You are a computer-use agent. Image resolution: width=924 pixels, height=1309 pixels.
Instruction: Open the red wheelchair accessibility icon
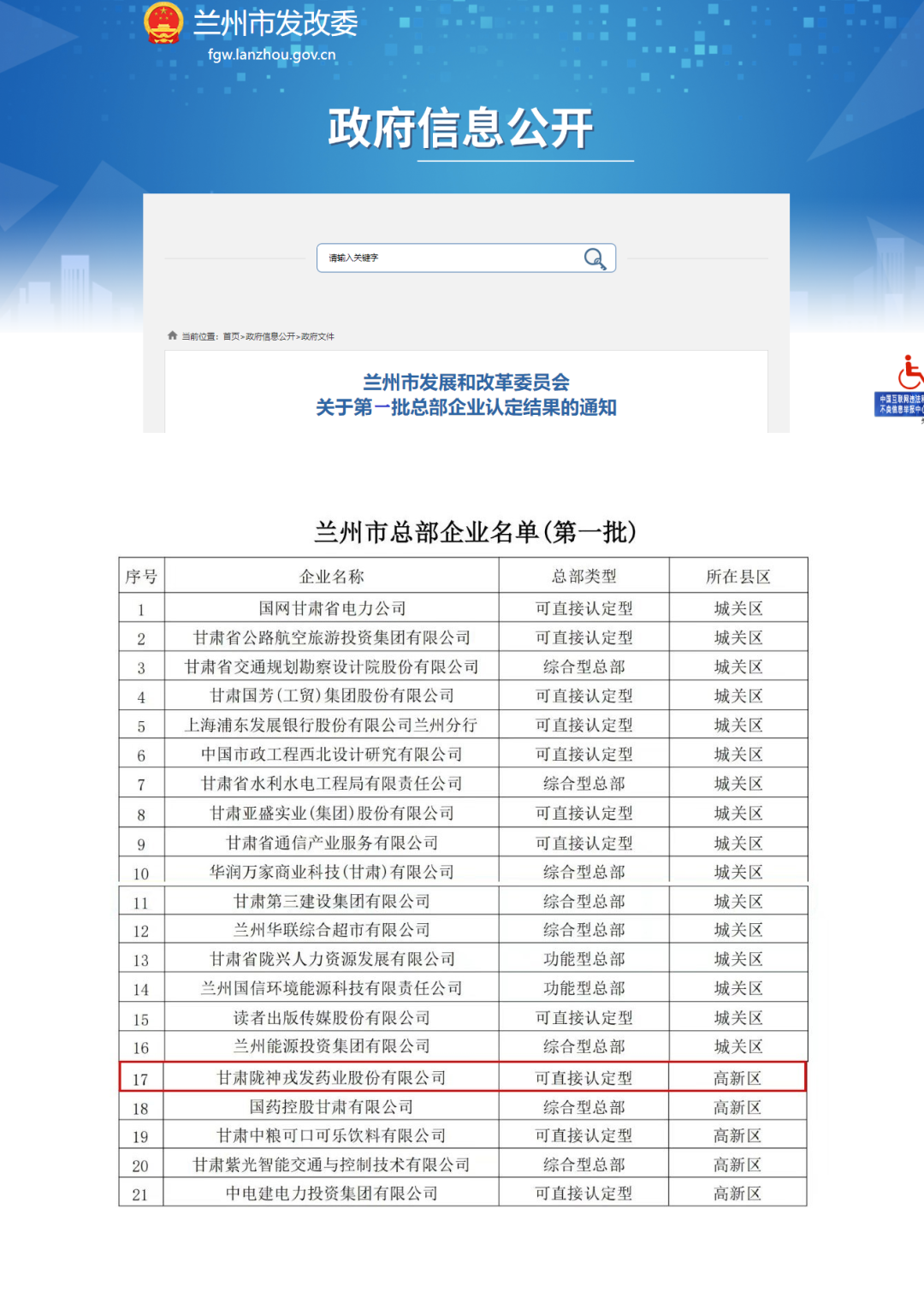point(909,374)
